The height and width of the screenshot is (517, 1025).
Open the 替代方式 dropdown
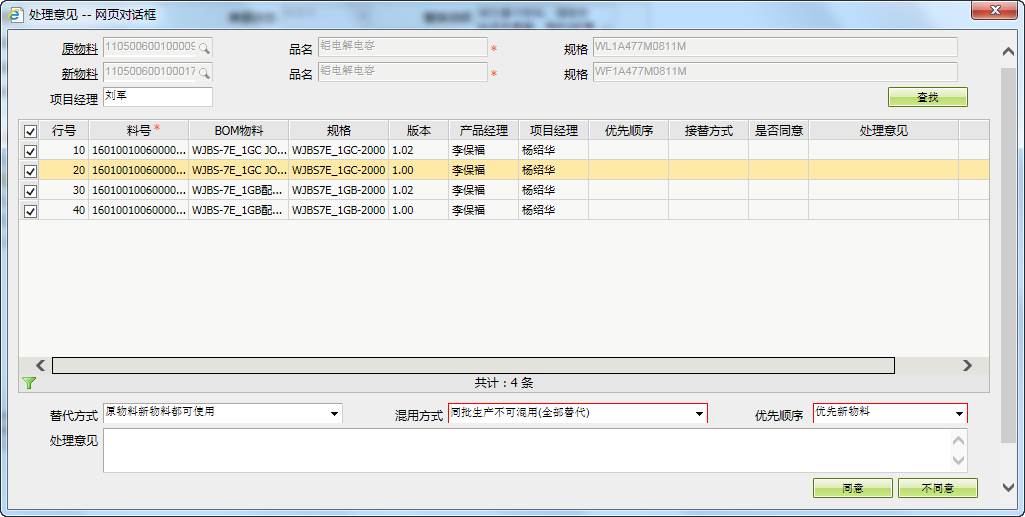333,413
